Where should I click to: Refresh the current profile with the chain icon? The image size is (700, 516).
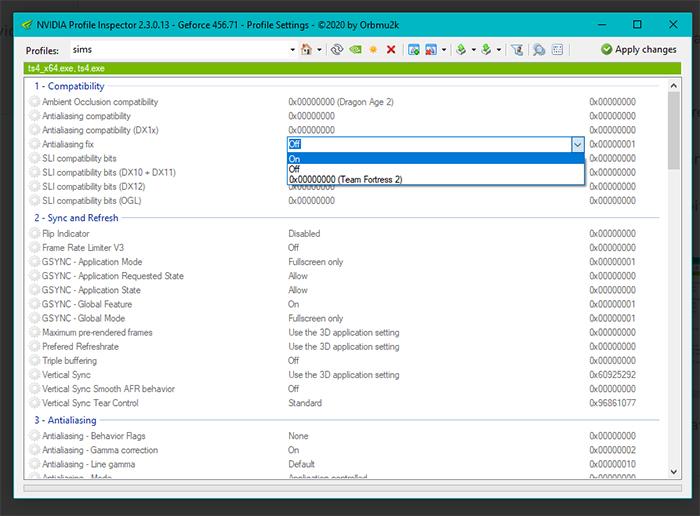point(337,50)
